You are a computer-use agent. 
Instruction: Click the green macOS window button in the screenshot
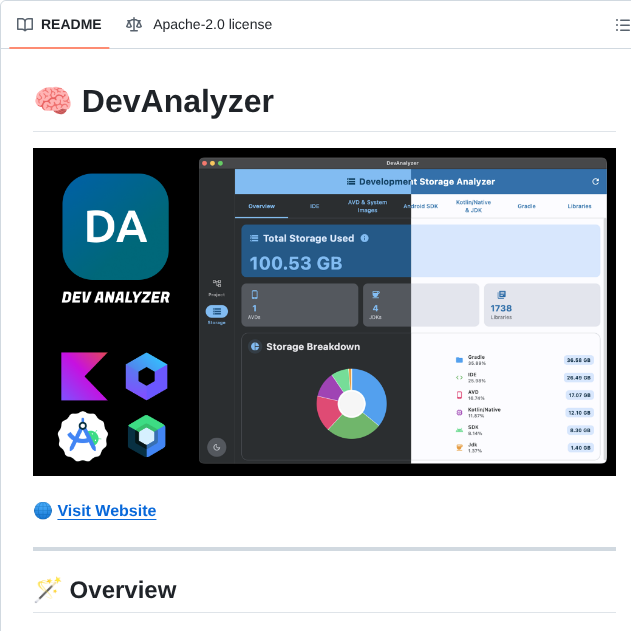click(x=221, y=163)
